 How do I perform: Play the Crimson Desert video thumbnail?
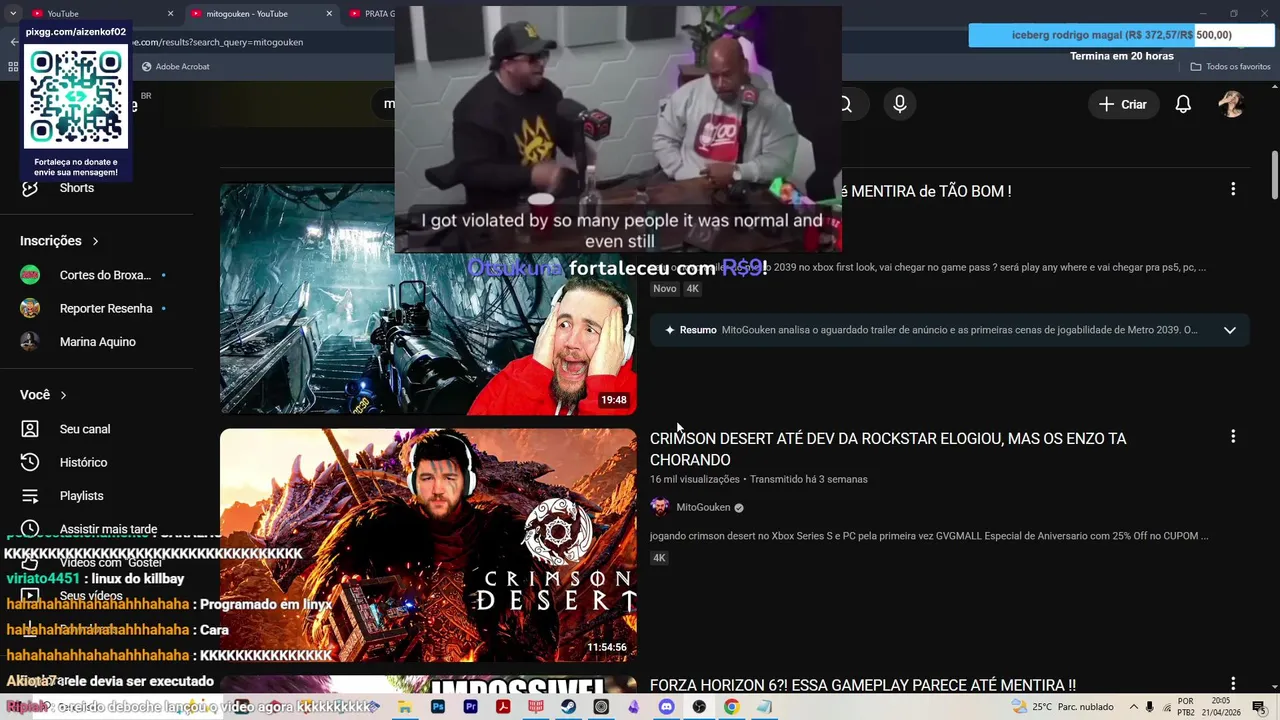pos(428,545)
